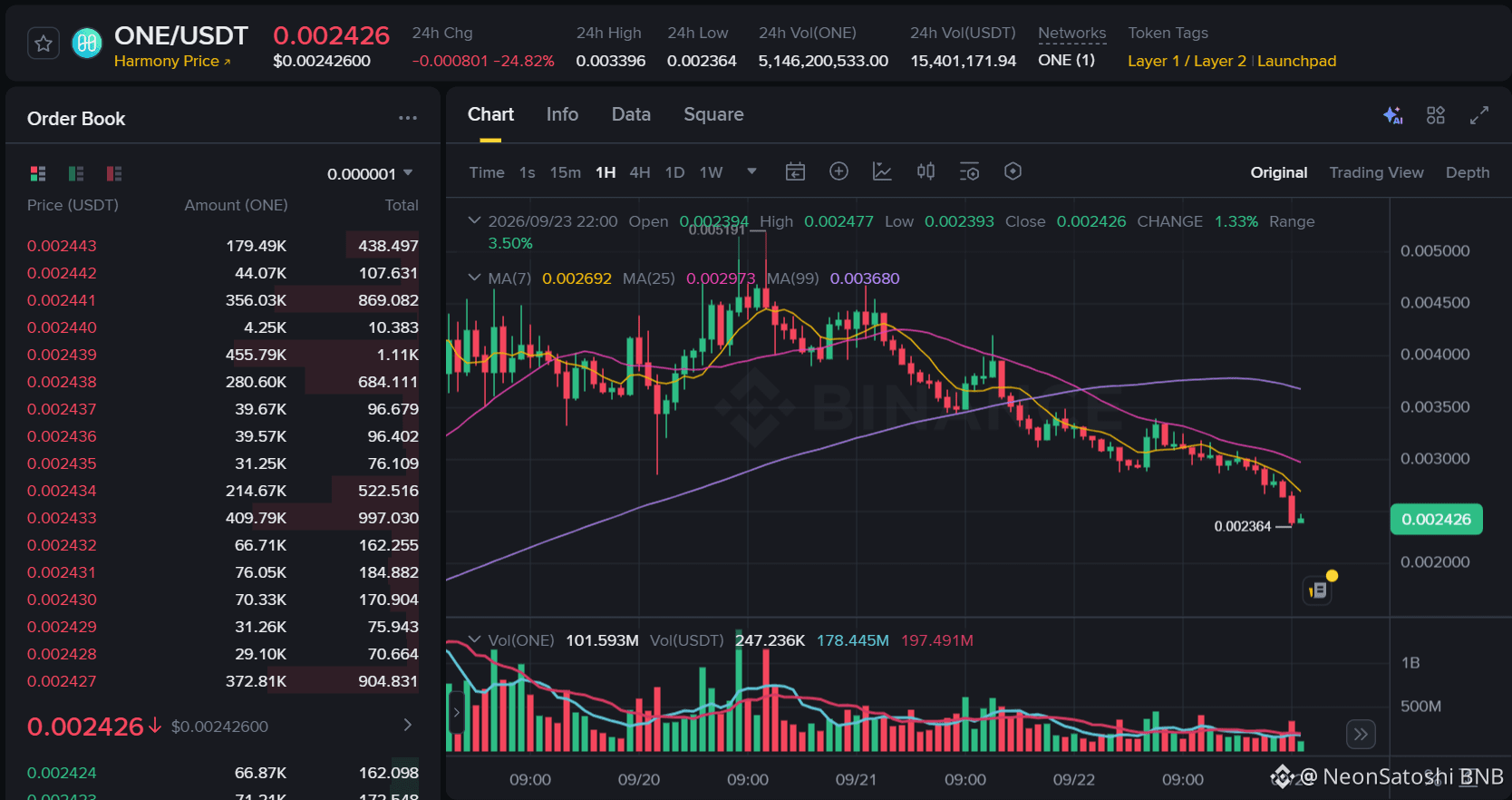
Task: Expand more time intervals dropdown arrow
Action: 751,171
